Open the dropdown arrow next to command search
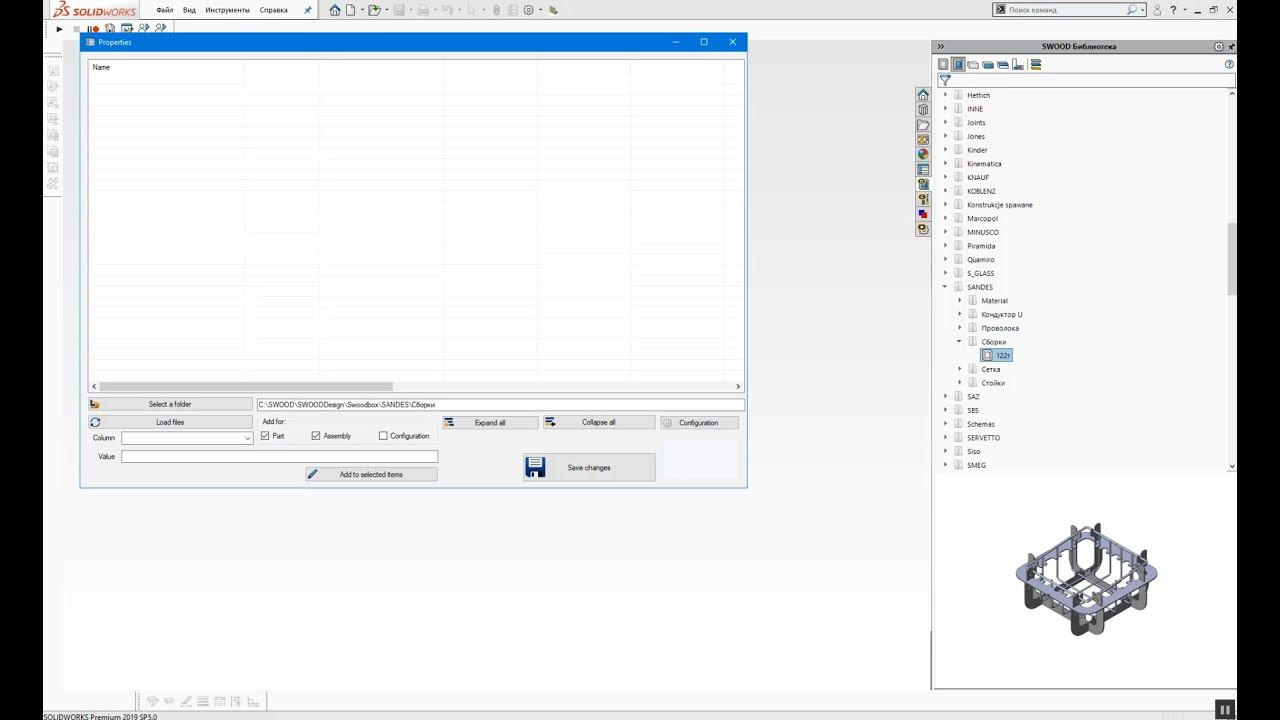This screenshot has height=720, width=1280. tap(1142, 10)
